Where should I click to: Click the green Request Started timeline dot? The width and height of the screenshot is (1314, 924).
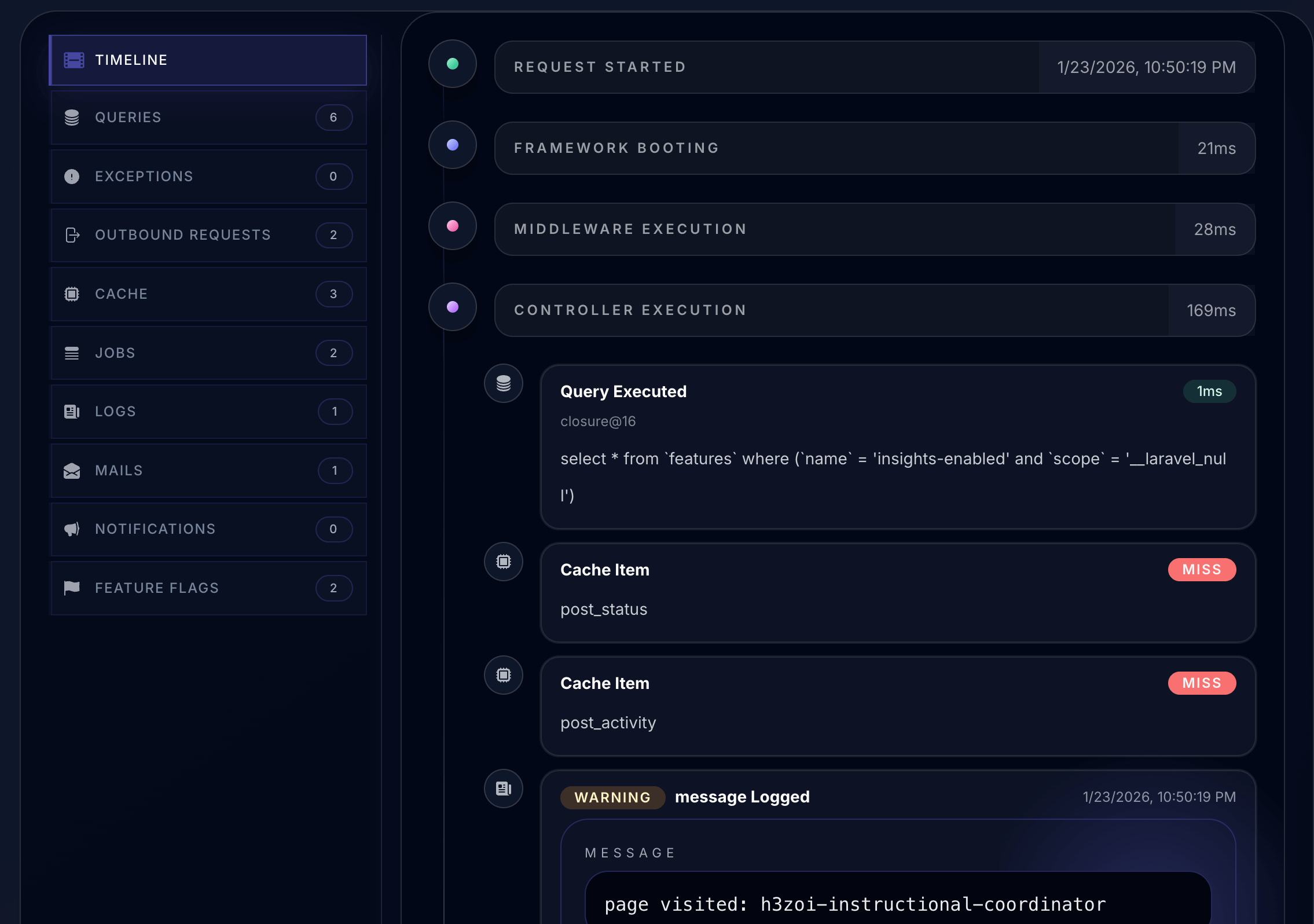[453, 64]
